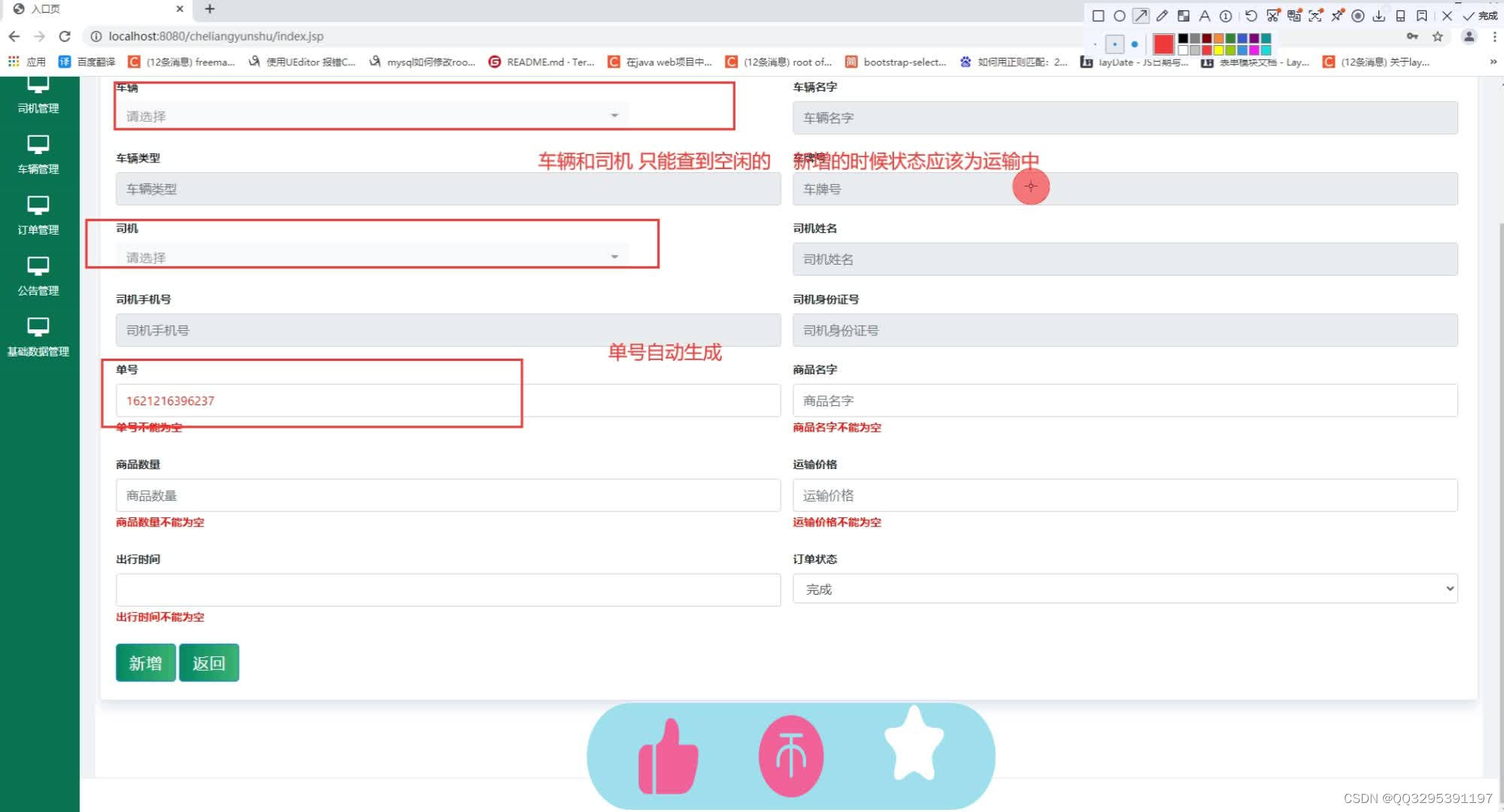Switch to the 入口页 browser tab
The image size is (1504, 812).
click(x=96, y=9)
